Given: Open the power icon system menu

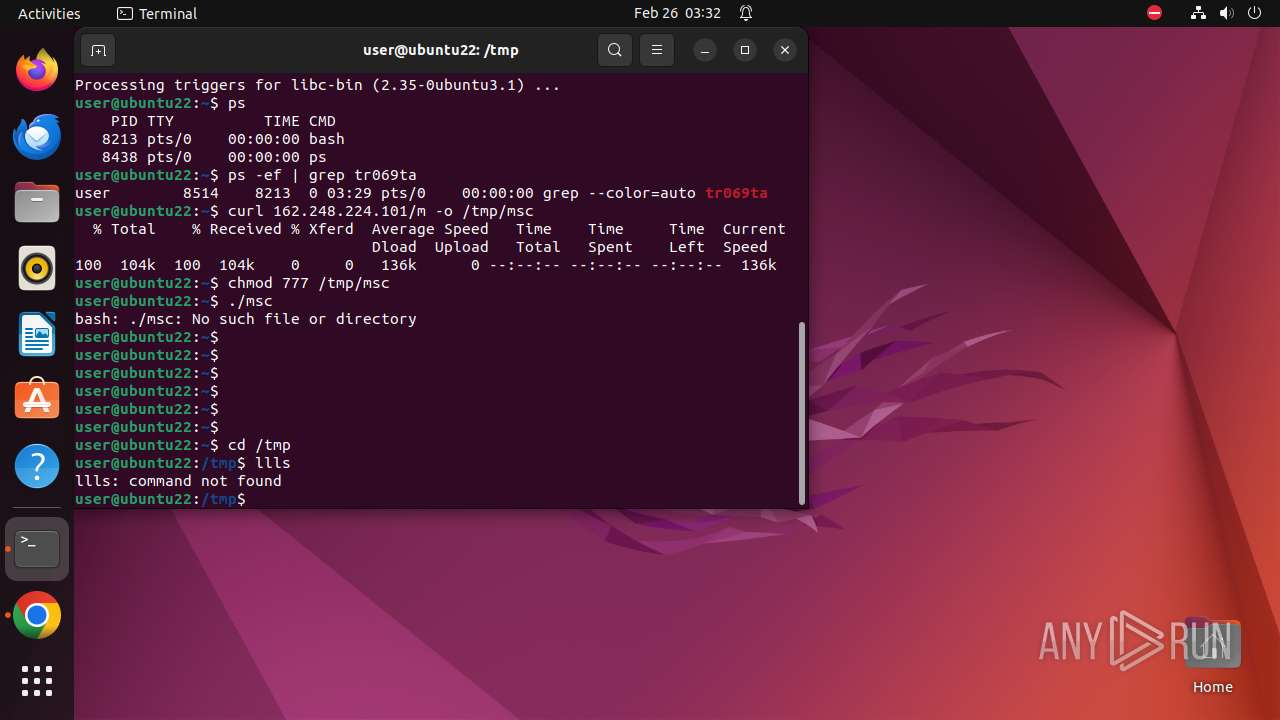Looking at the screenshot, I should 1256,13.
